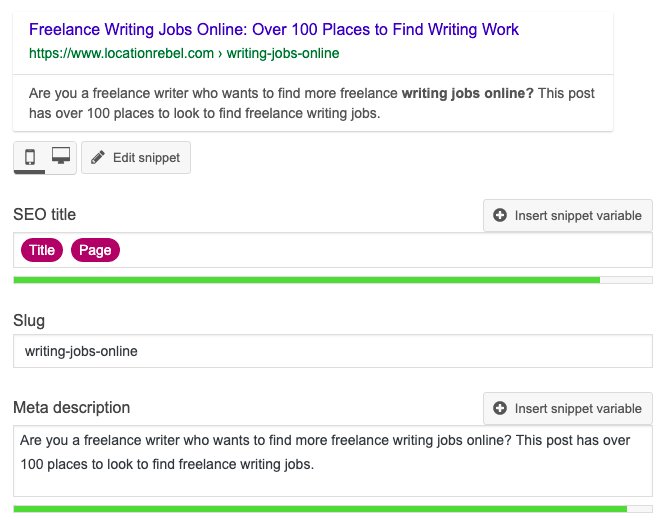Click the pencil icon on Edit snippet
Image resolution: width=666 pixels, height=525 pixels.
pyautogui.click(x=98, y=158)
